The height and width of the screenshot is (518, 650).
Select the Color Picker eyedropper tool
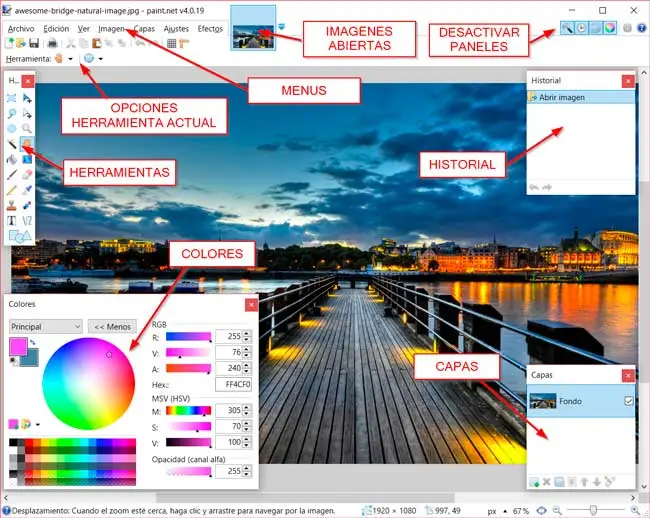(27, 190)
